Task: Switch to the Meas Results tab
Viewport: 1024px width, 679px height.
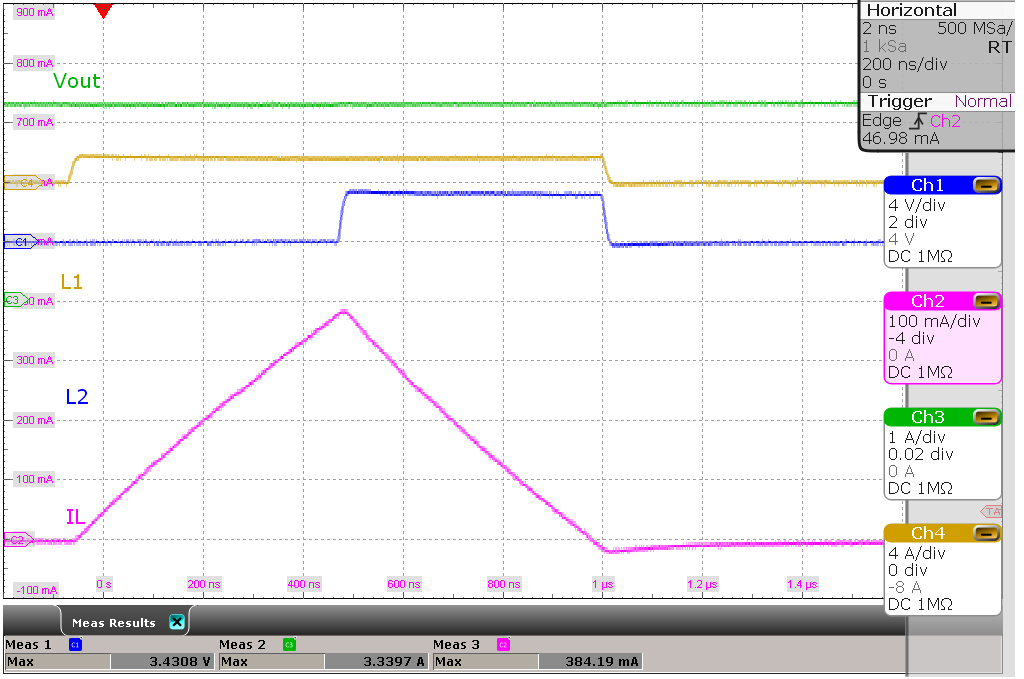Action: 113,623
